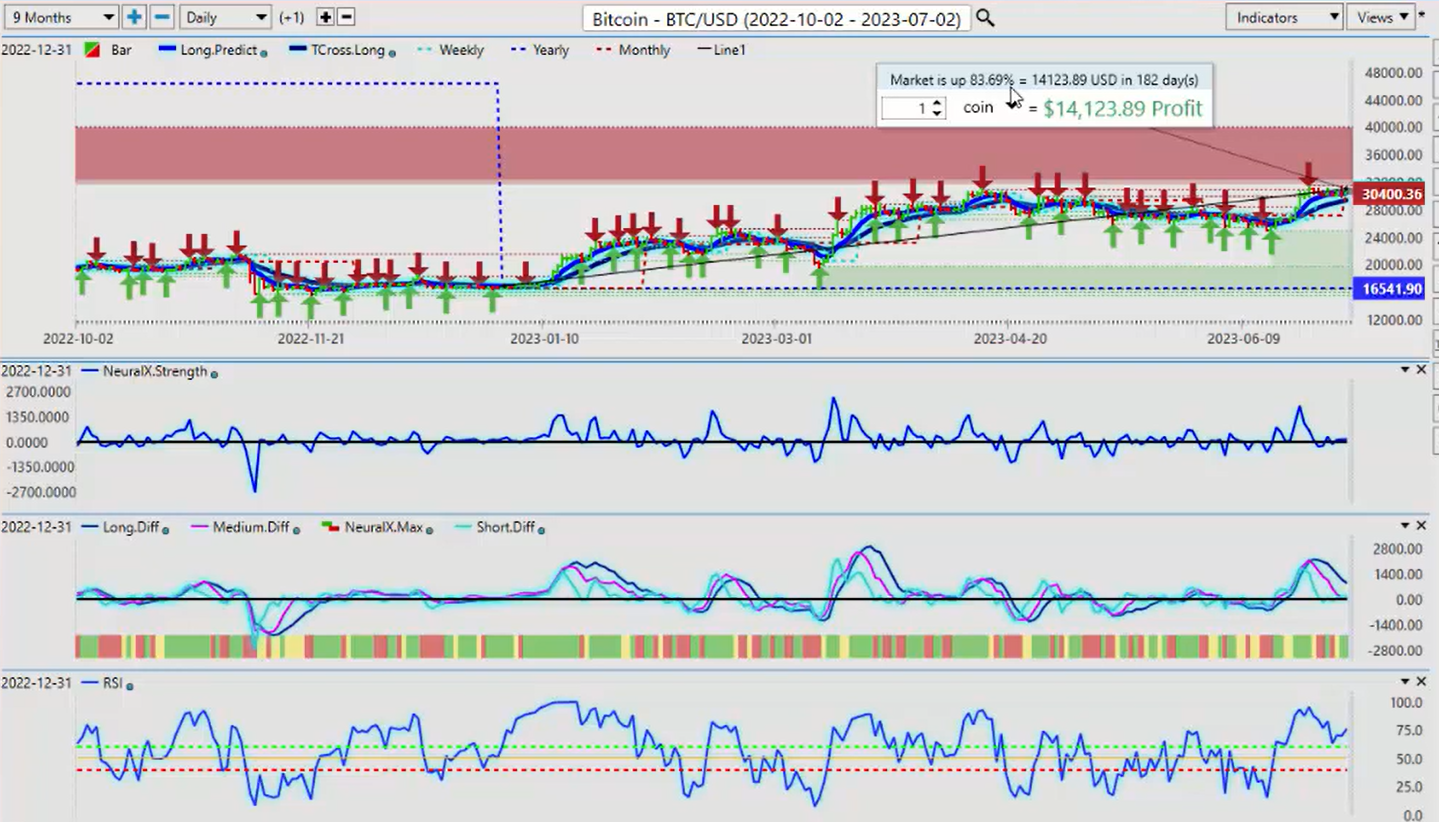Image resolution: width=1439 pixels, height=822 pixels.
Task: Click the 2023-06-09 date axis label
Action: 1242,339
